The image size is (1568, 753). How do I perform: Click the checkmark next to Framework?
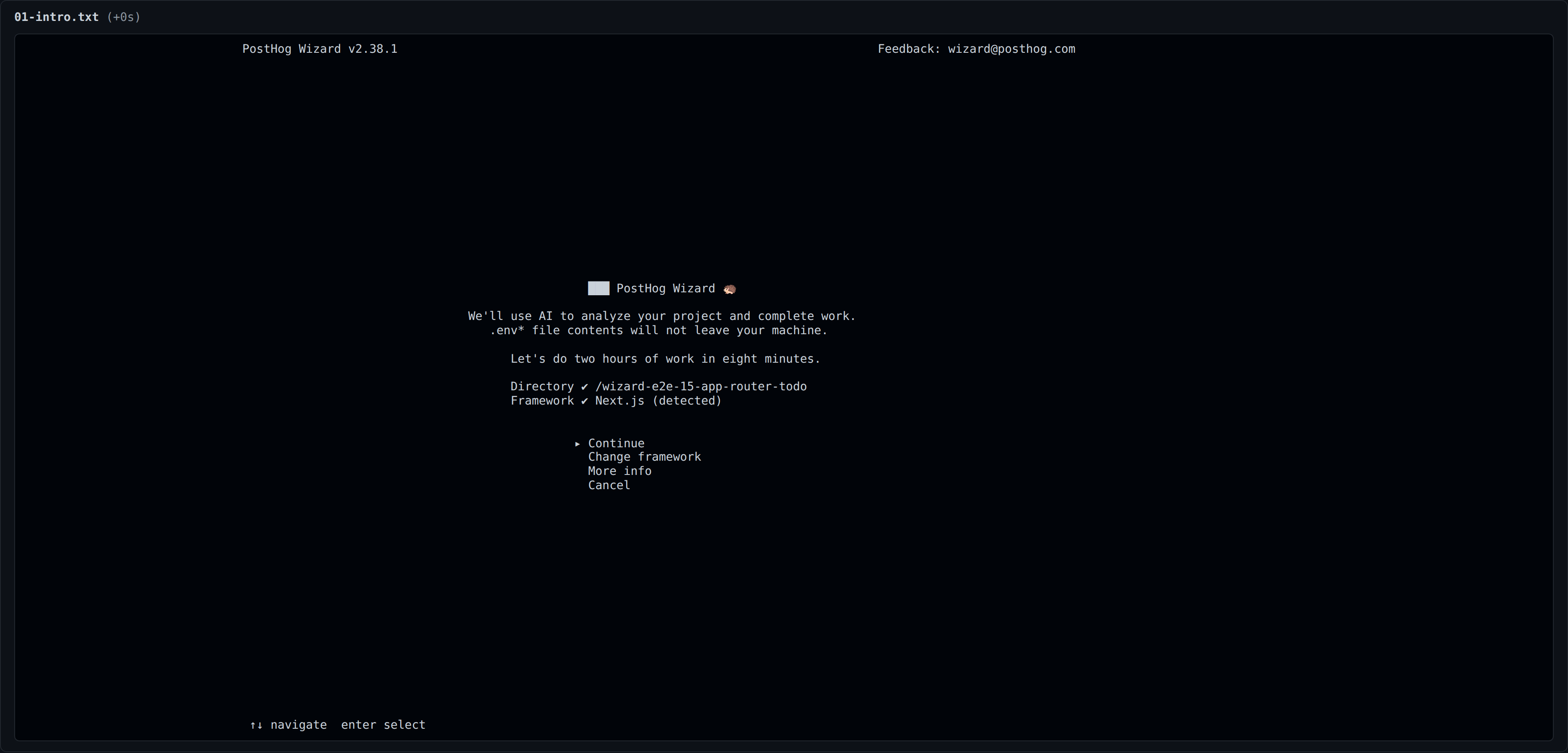tap(584, 401)
